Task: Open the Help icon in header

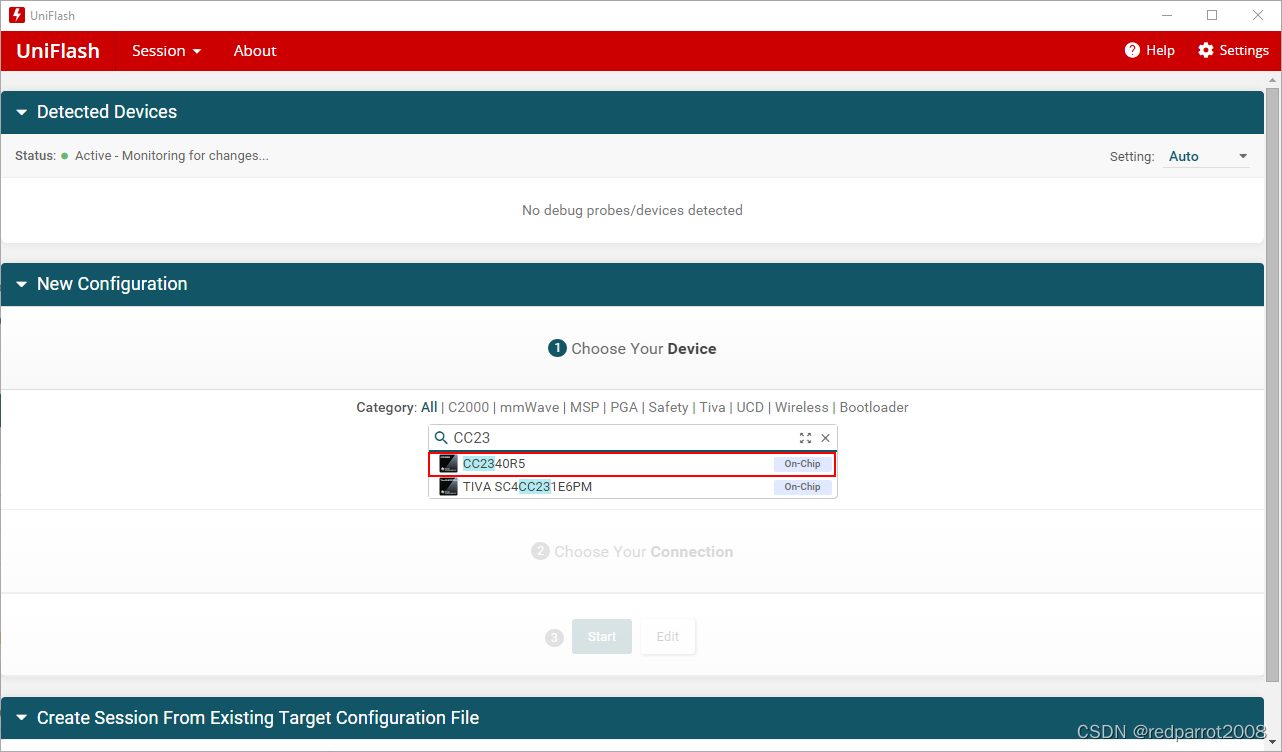Action: pos(1132,50)
